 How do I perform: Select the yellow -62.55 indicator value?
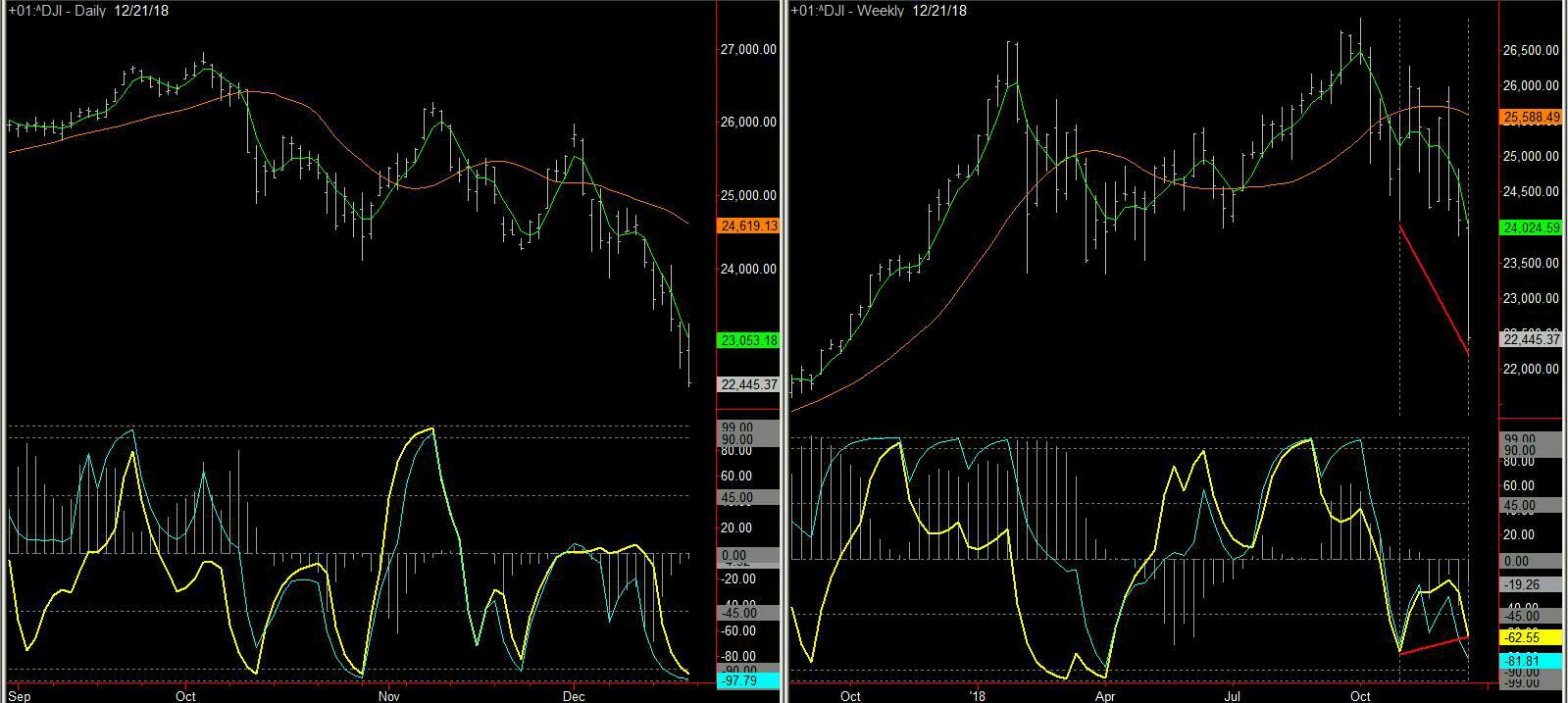point(1530,637)
